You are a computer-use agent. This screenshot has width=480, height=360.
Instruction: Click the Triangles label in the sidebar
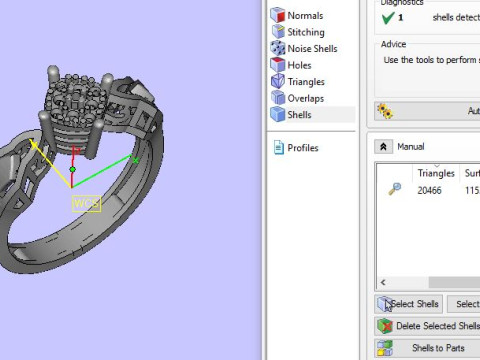point(306,82)
